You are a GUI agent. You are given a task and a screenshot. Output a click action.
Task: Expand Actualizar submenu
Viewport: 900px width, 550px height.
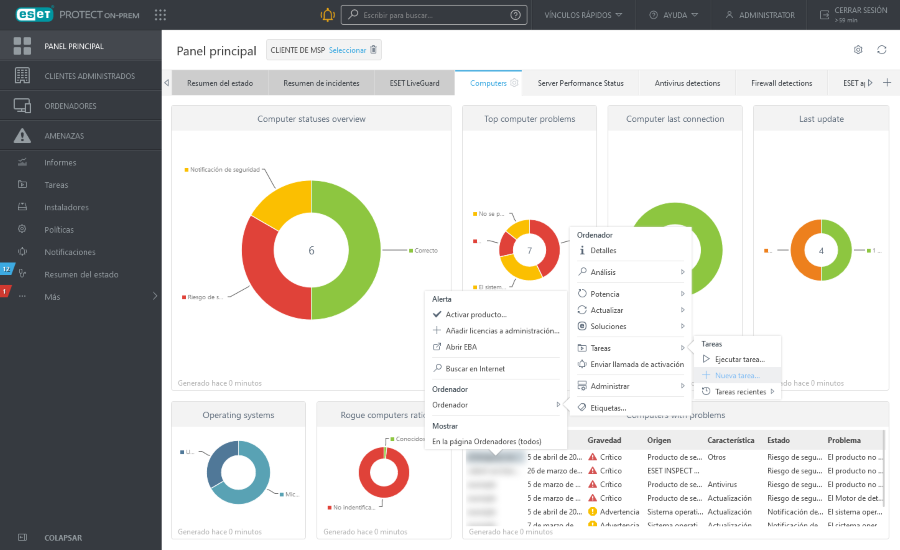[630, 310]
